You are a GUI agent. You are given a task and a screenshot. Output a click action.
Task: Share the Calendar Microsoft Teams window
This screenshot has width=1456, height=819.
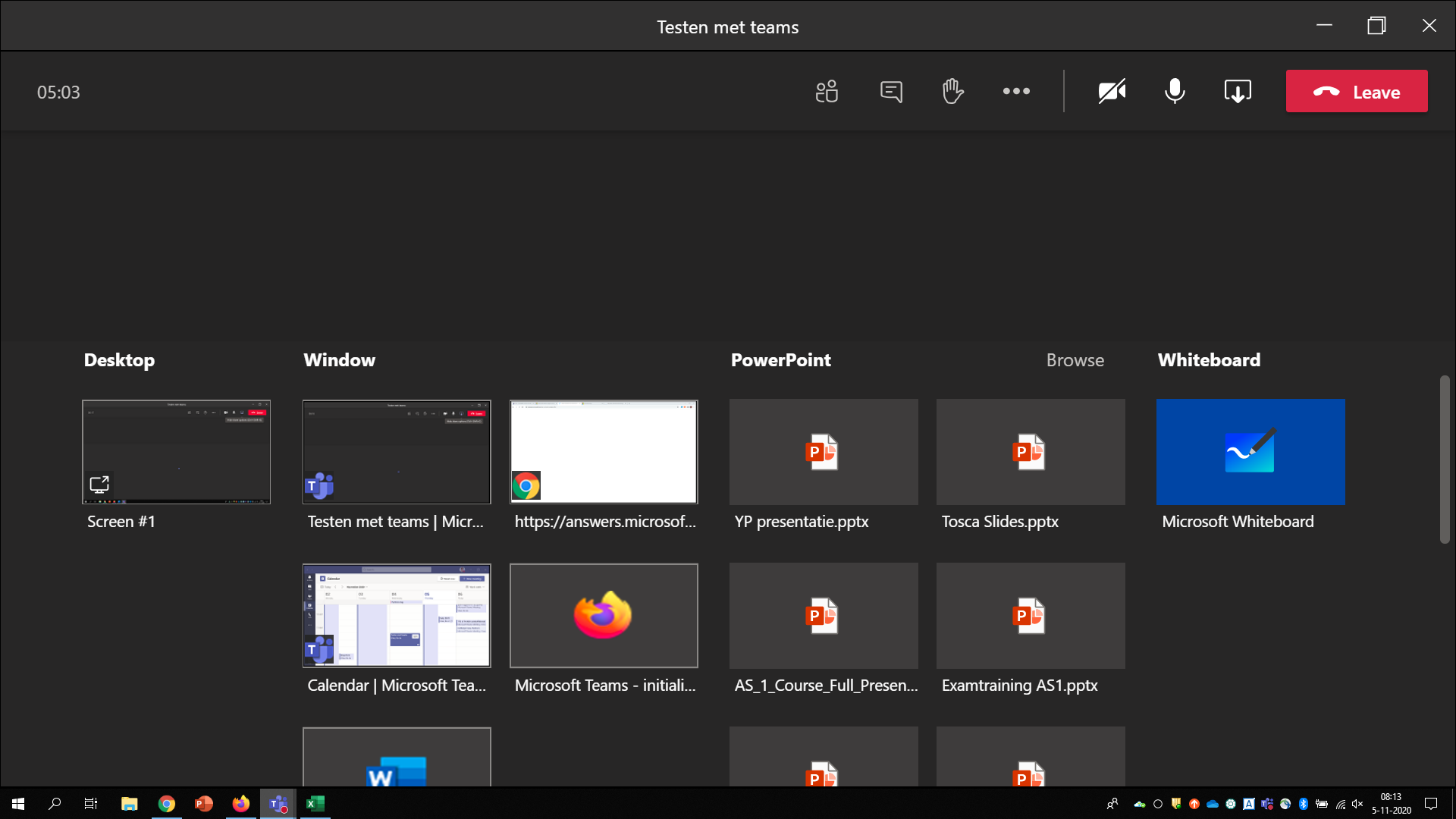point(397,616)
